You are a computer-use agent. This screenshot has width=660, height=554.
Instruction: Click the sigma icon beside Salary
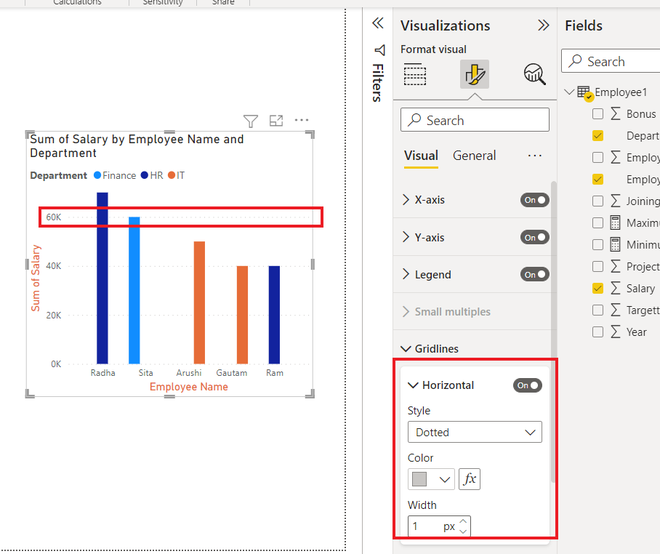(615, 288)
